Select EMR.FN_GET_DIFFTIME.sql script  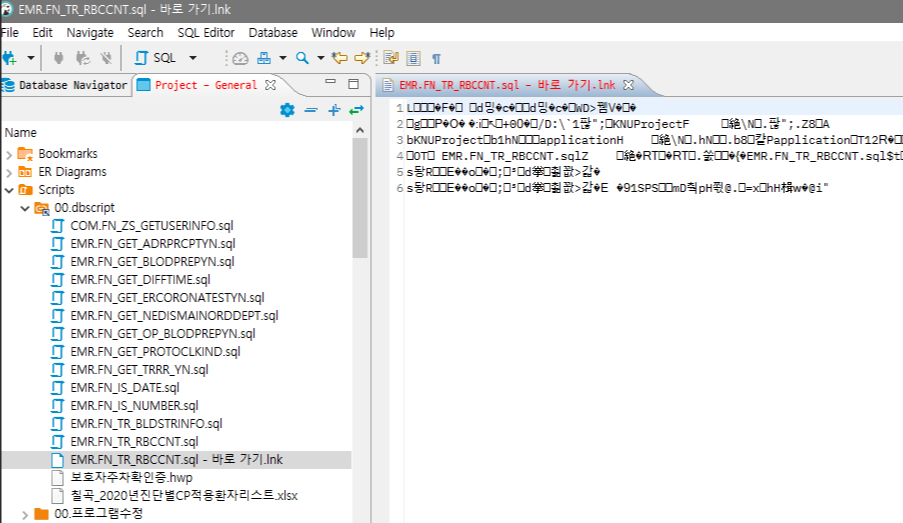click(x=140, y=279)
